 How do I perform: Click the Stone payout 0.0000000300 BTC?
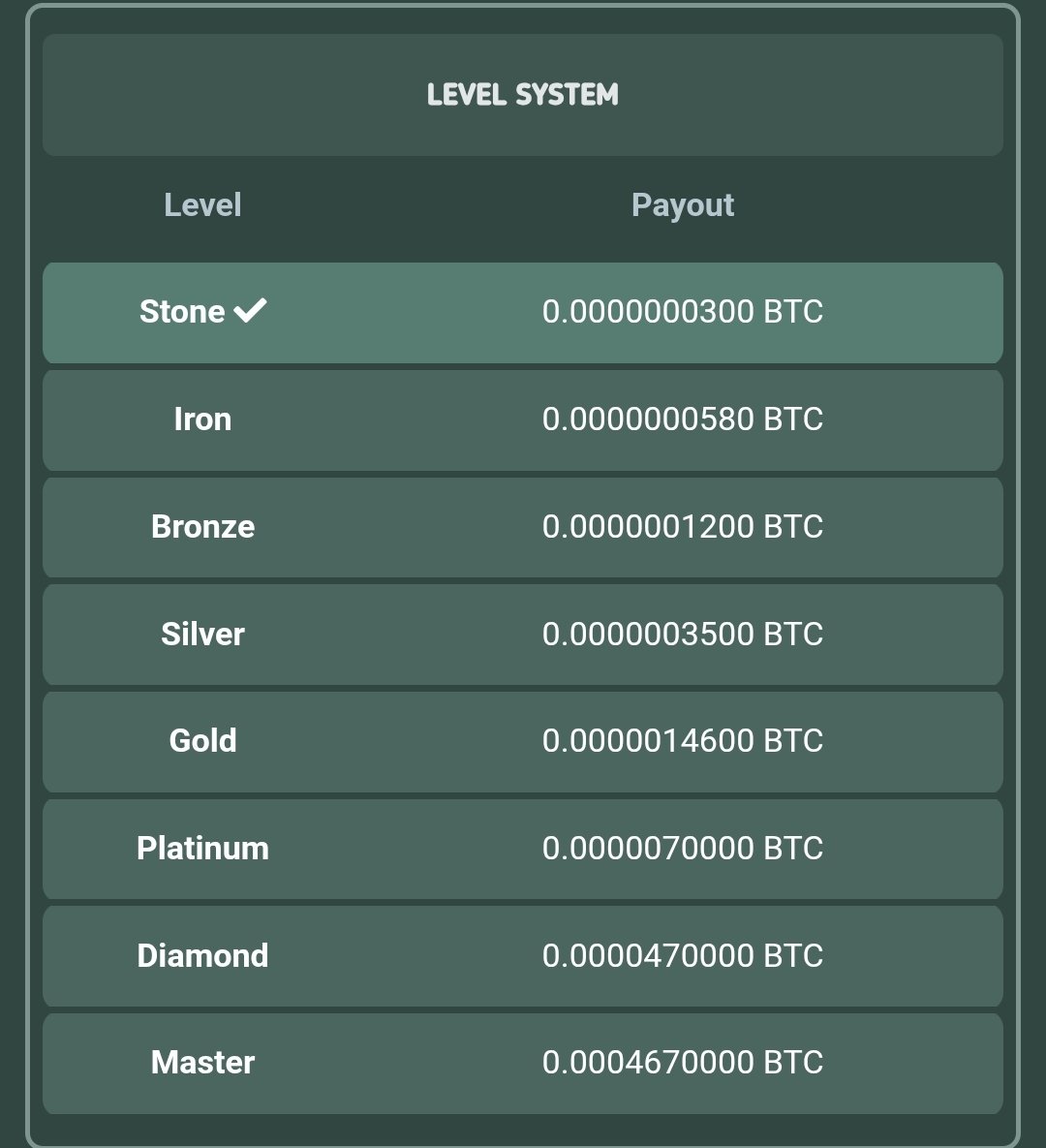pyautogui.click(x=683, y=311)
